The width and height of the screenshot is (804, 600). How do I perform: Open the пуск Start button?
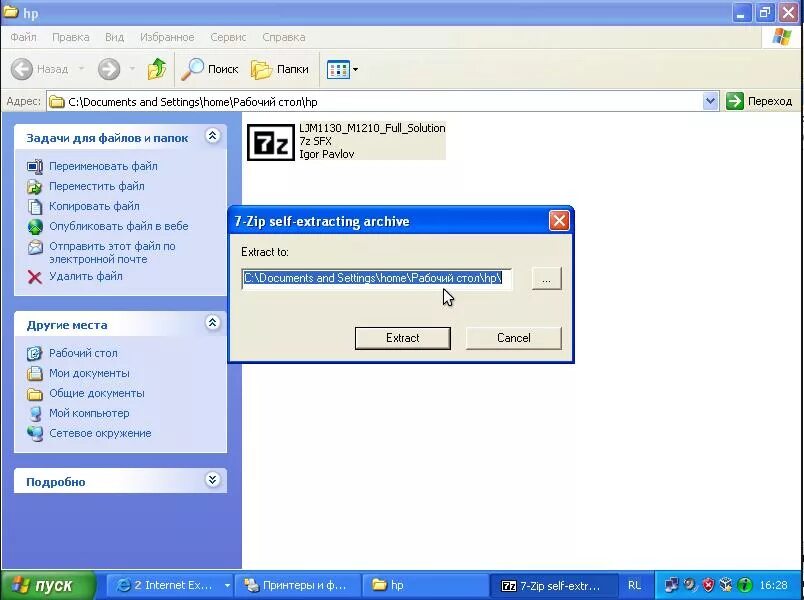click(x=48, y=585)
